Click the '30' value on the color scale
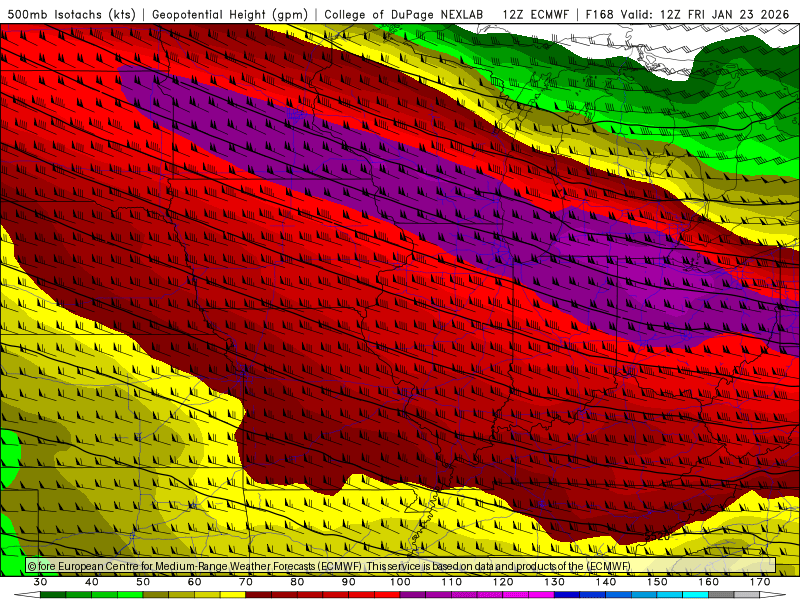Screen dimensions: 800x600 point(40,582)
